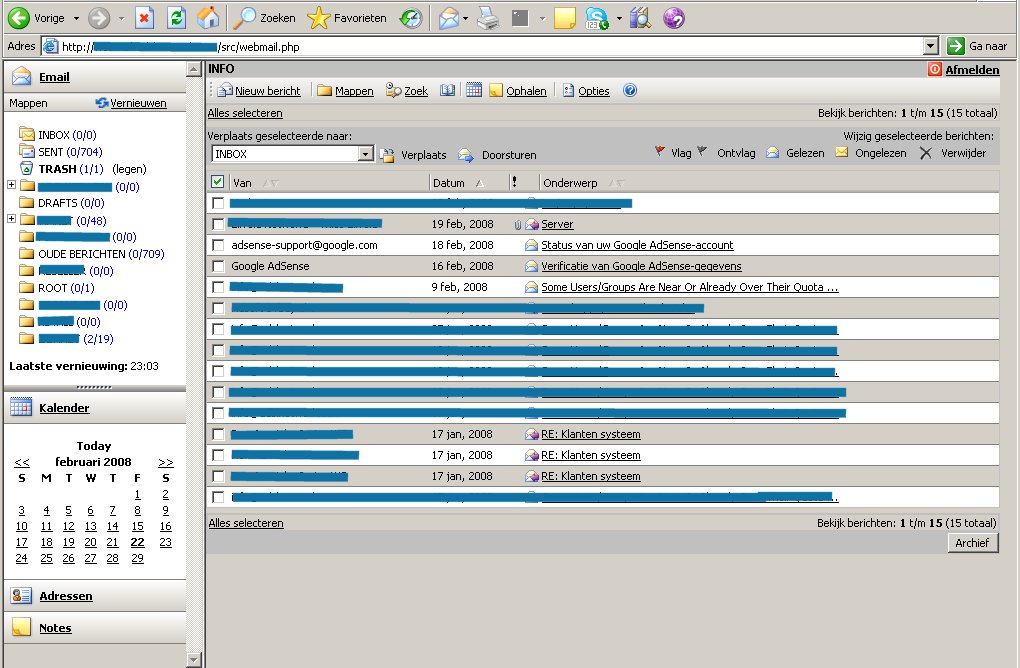This screenshot has width=1020, height=668.
Task: Click the Archief button
Action: tap(972, 542)
